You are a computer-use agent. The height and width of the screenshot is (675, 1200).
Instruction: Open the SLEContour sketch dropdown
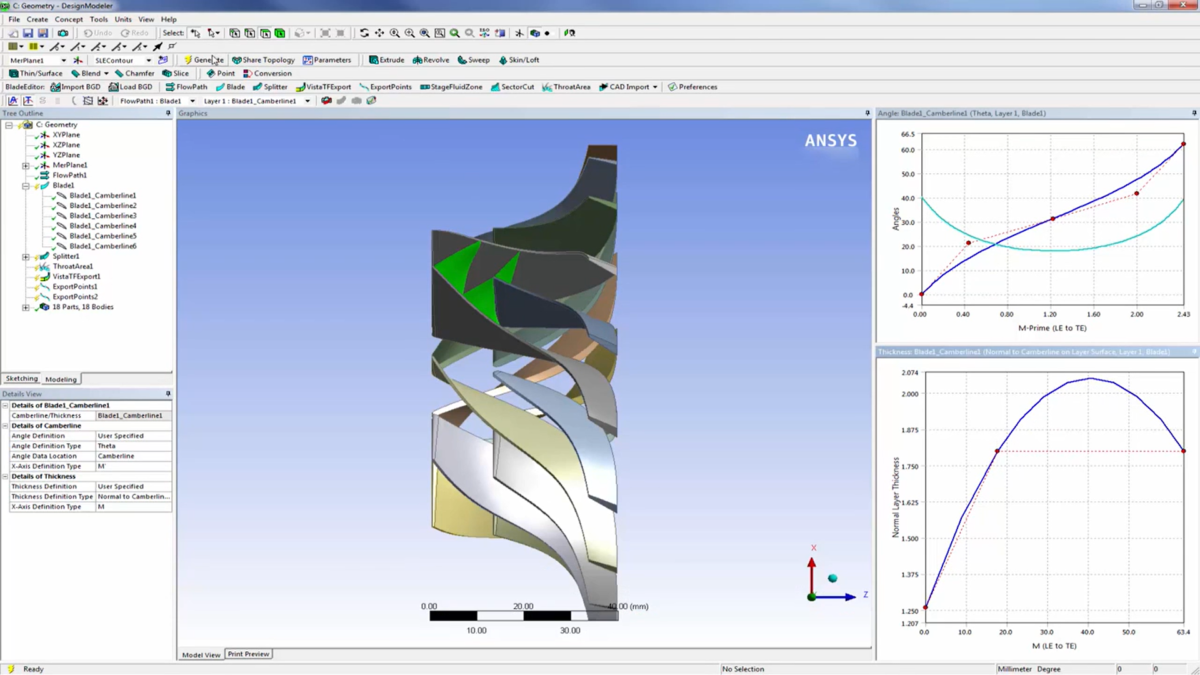tap(149, 60)
